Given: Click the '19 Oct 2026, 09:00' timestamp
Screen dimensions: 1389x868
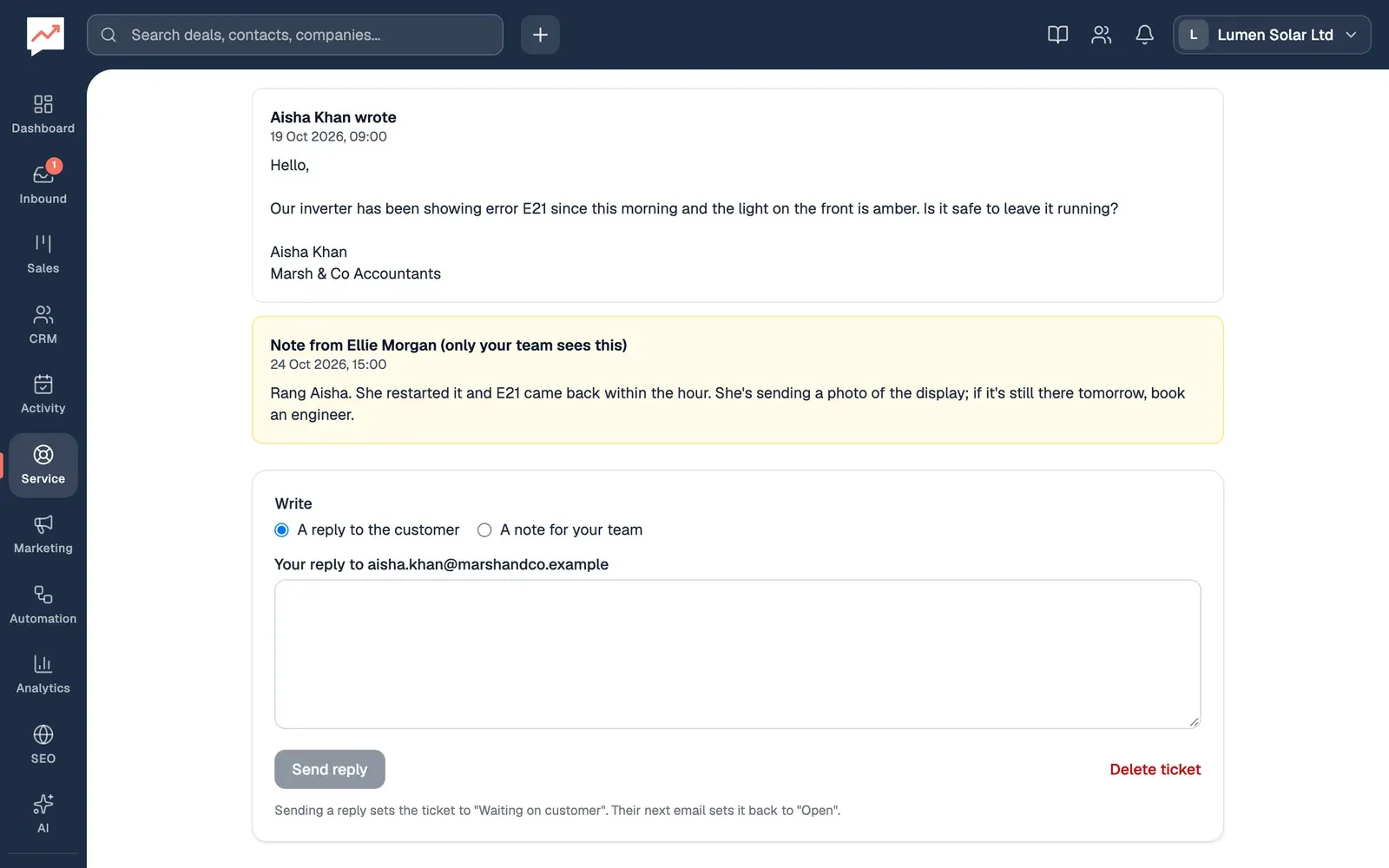Looking at the screenshot, I should click(x=328, y=137).
